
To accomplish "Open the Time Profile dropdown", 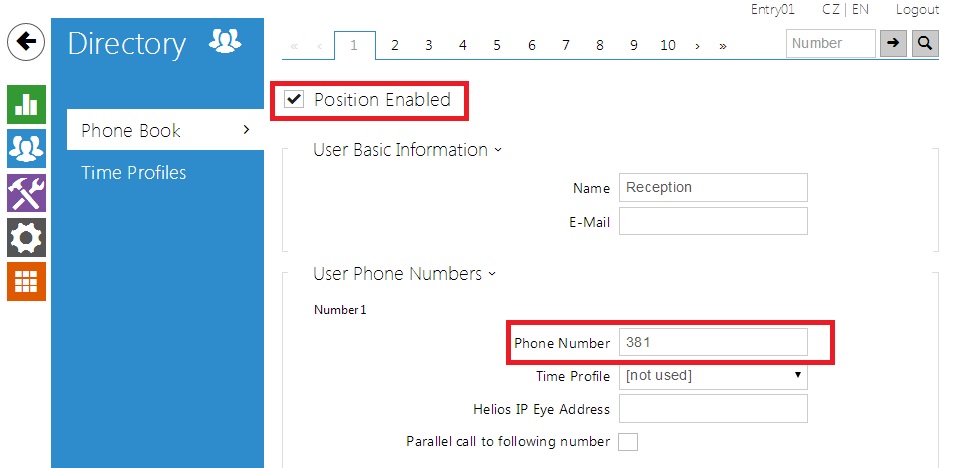I will pos(713,376).
